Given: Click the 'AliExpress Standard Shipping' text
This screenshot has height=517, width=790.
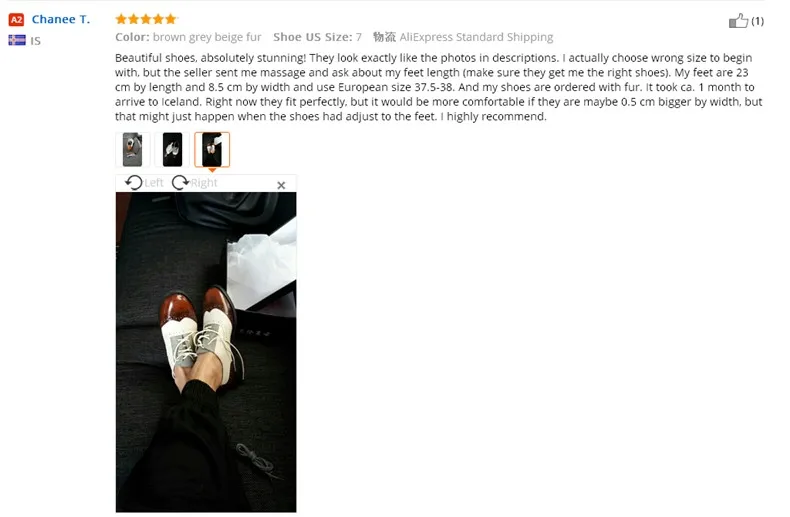Looking at the screenshot, I should coord(476,37).
